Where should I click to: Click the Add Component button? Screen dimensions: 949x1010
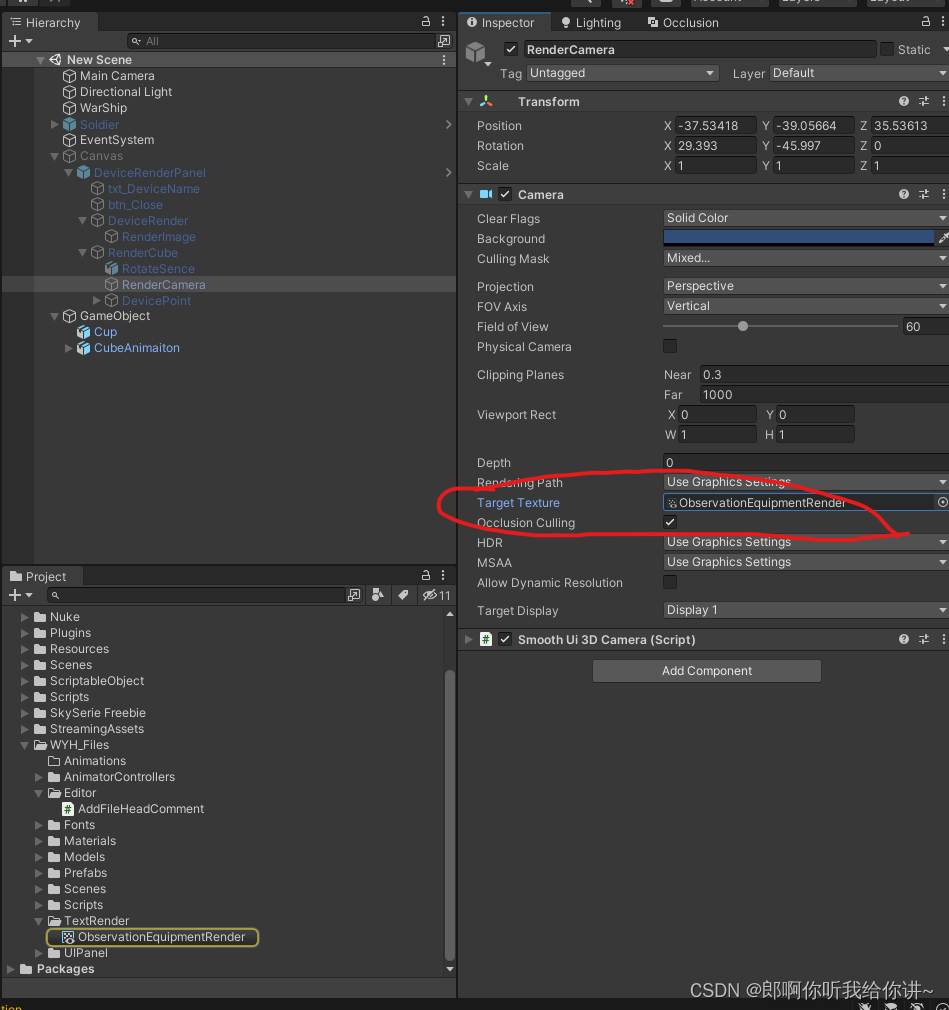(x=707, y=671)
